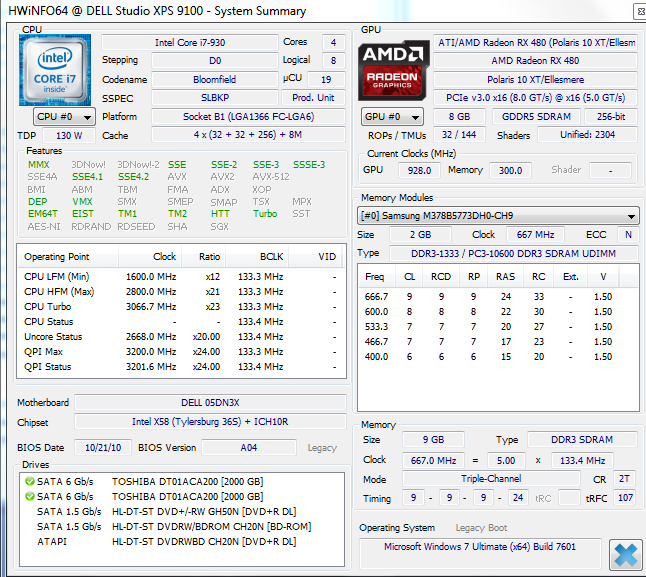Click the 130 W TDP value
The image size is (646, 577).
pos(69,135)
